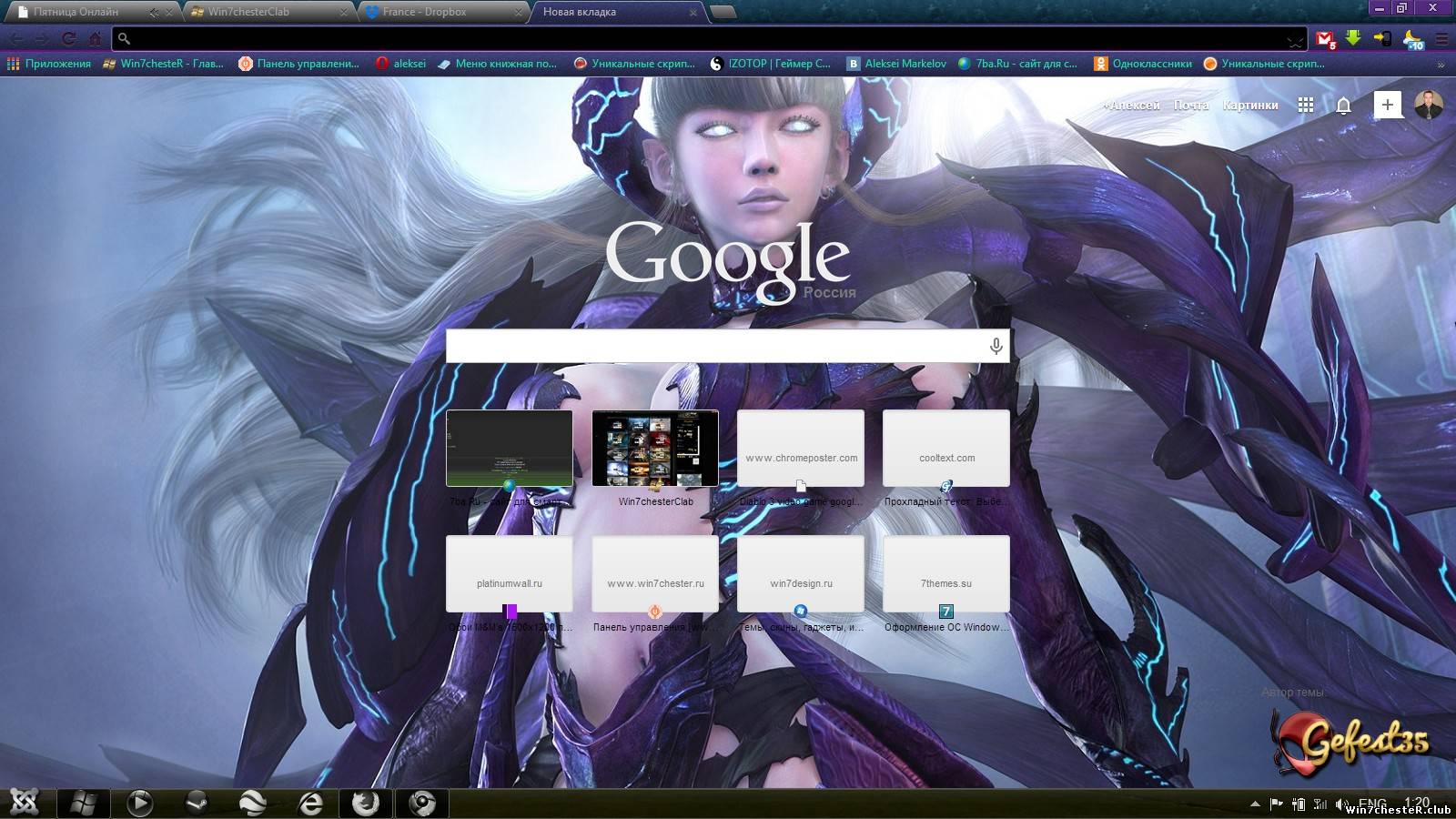Select the Новая вкладка tab
Screen dimensions: 1456x819
point(618,12)
